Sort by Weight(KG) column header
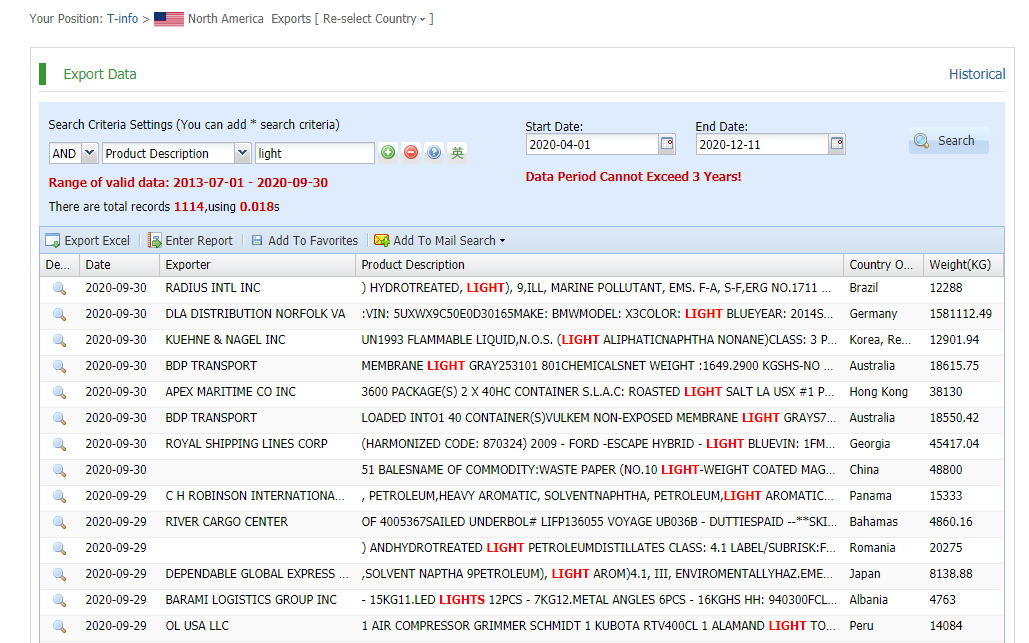The image size is (1029, 643). [x=960, y=265]
